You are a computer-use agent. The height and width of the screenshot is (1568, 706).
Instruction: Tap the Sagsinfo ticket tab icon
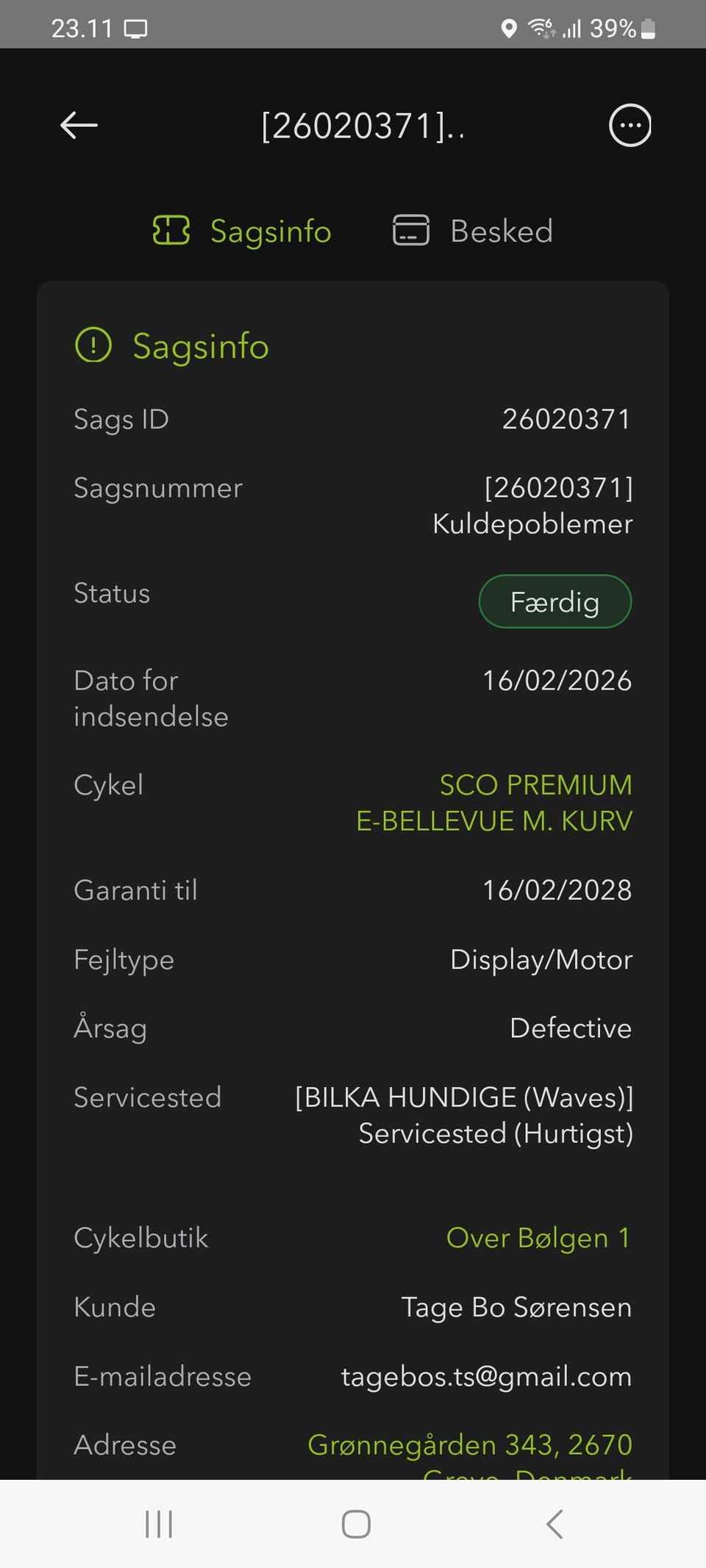tap(171, 230)
